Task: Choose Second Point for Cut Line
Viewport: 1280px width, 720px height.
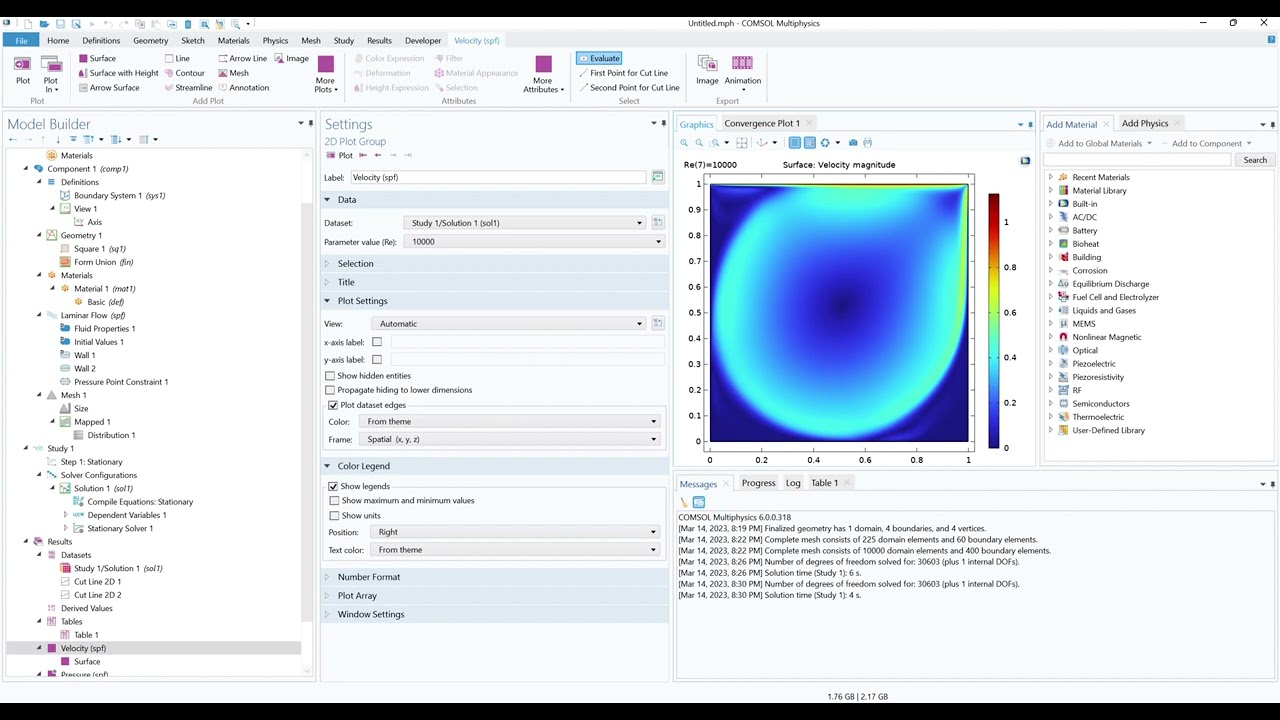Action: coord(628,88)
